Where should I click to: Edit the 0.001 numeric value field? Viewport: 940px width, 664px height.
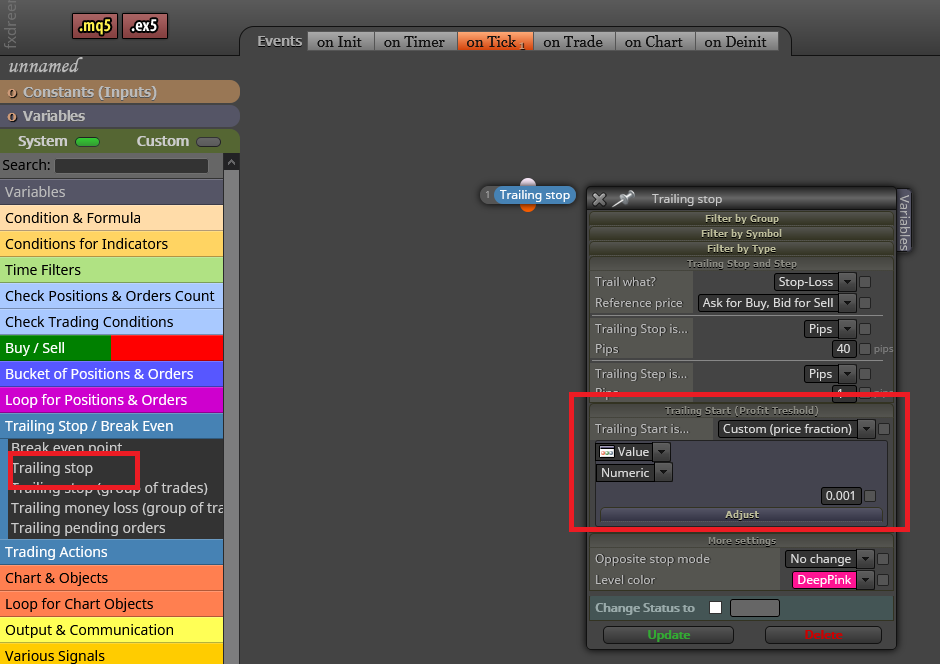click(840, 496)
